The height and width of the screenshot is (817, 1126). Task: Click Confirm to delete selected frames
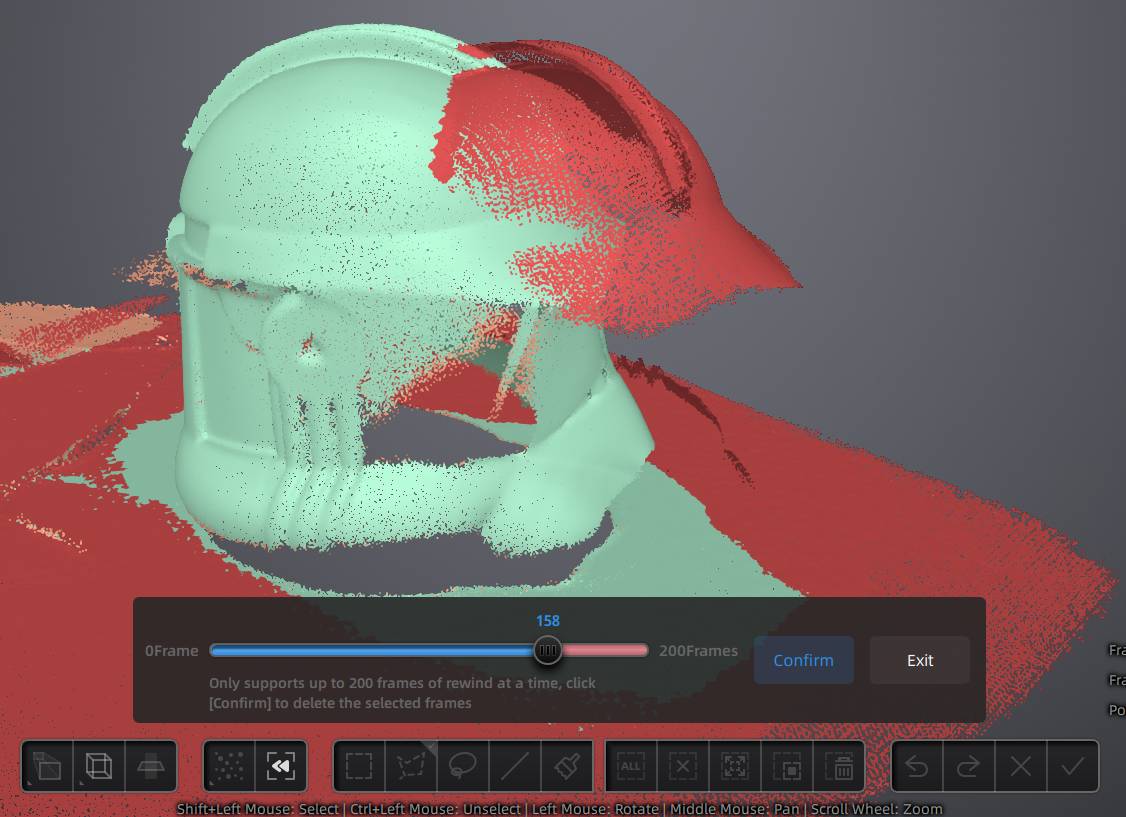pos(804,660)
